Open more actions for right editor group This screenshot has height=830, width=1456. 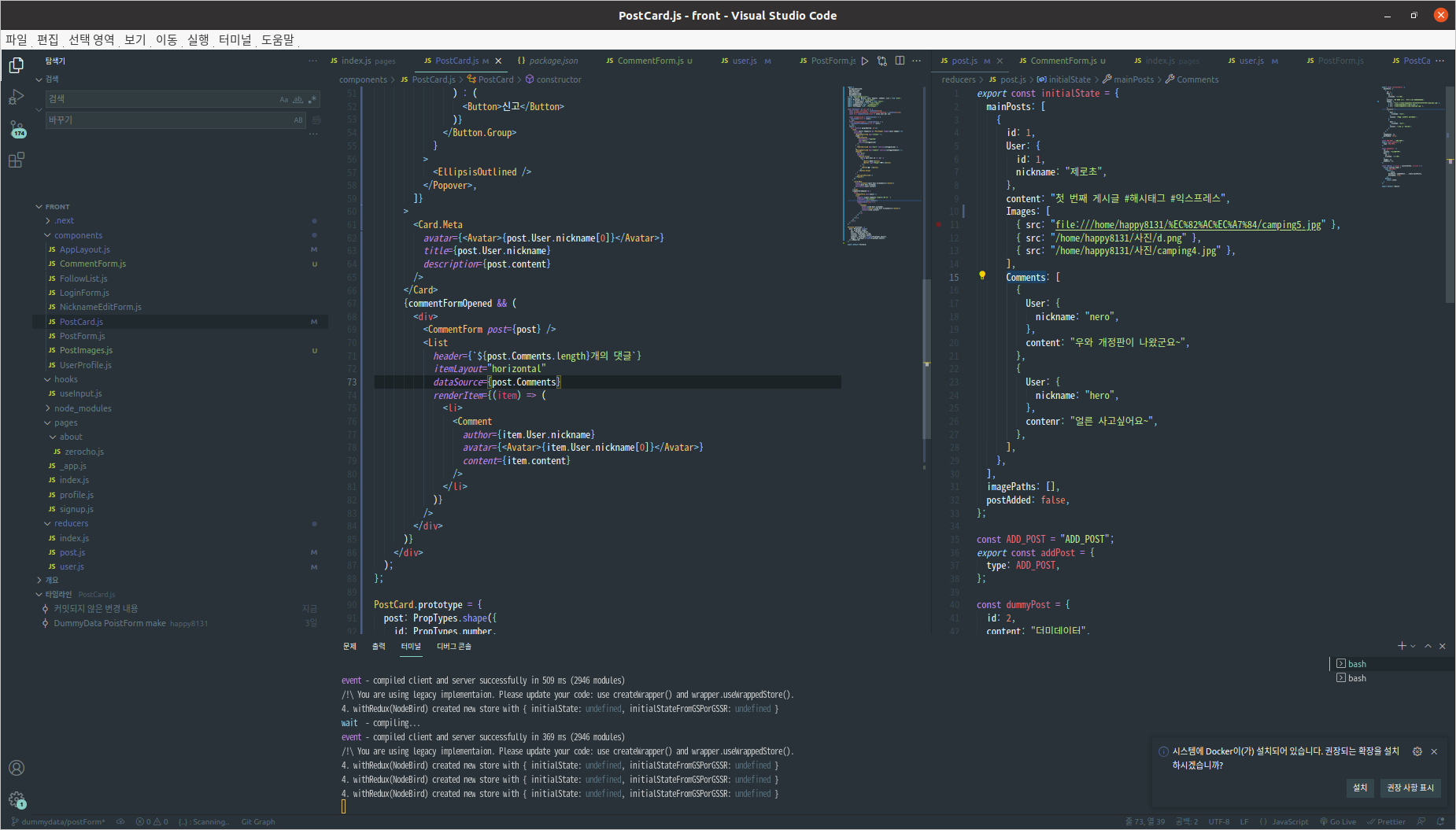click(1440, 61)
